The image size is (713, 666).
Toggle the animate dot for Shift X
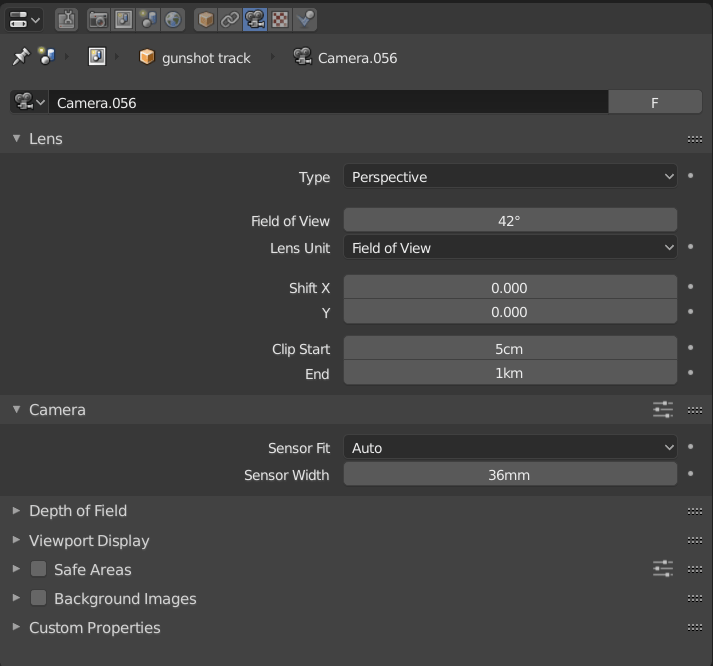coord(690,286)
